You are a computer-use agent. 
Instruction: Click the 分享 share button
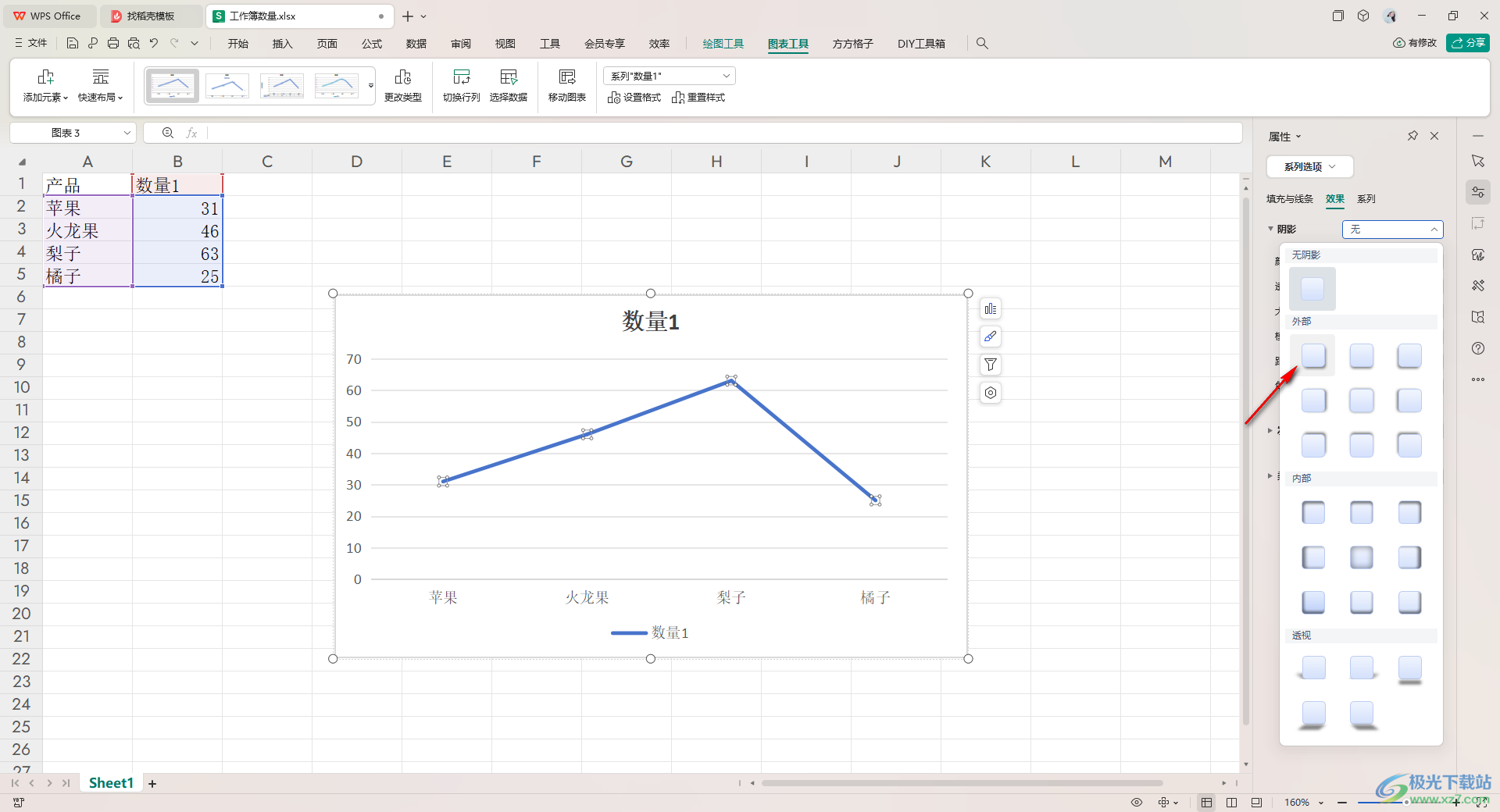tap(1468, 43)
